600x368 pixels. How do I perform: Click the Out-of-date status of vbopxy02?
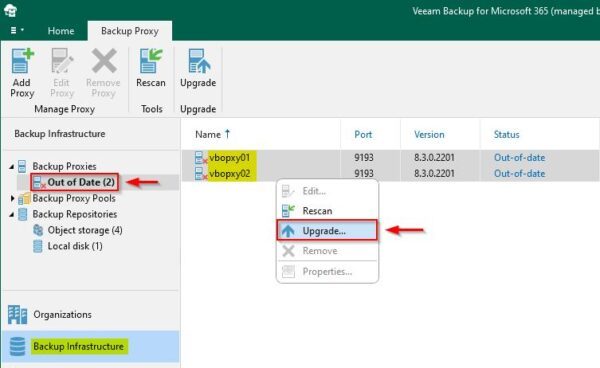tap(519, 174)
